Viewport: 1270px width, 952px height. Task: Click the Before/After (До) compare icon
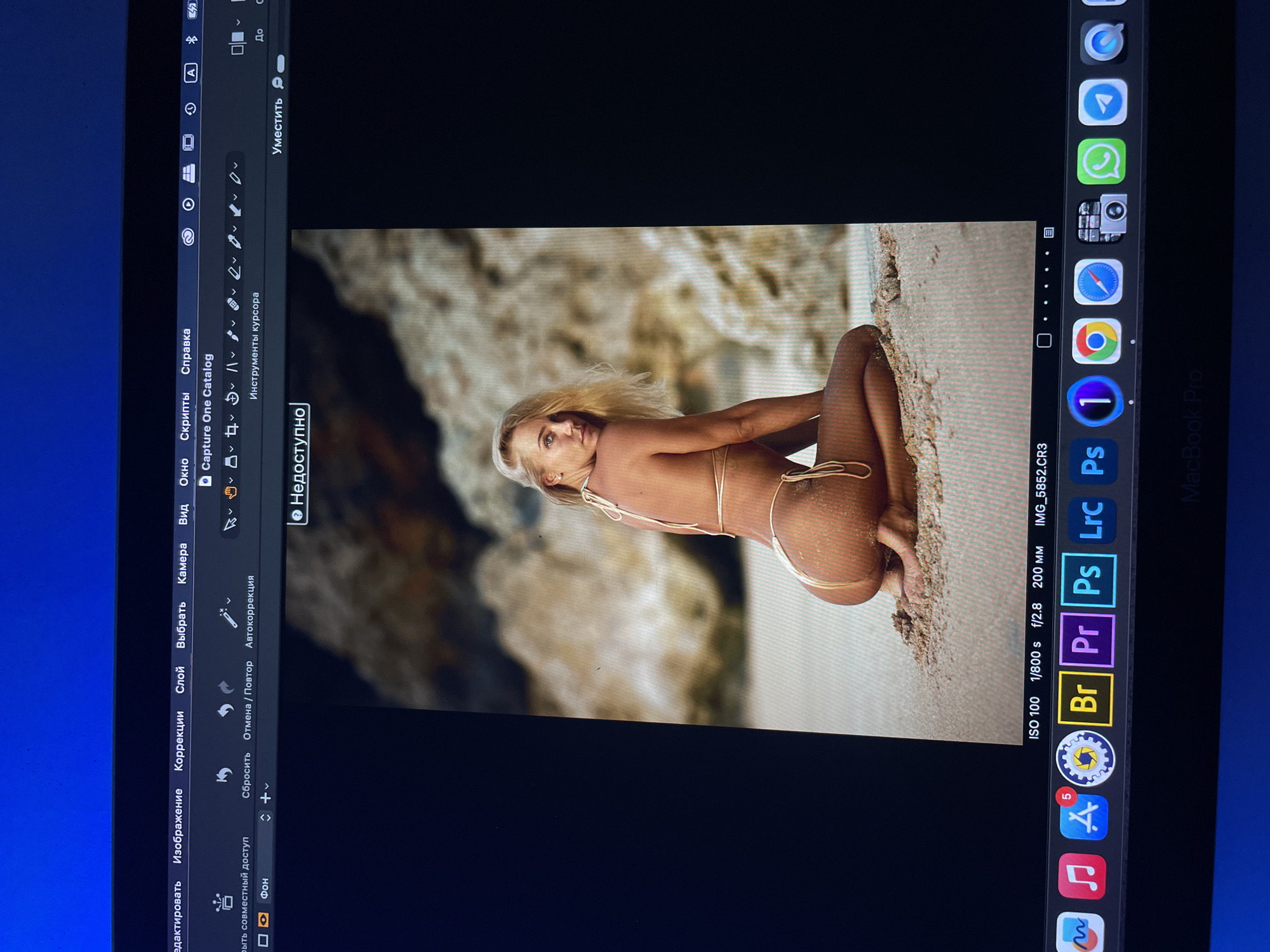[x=237, y=43]
